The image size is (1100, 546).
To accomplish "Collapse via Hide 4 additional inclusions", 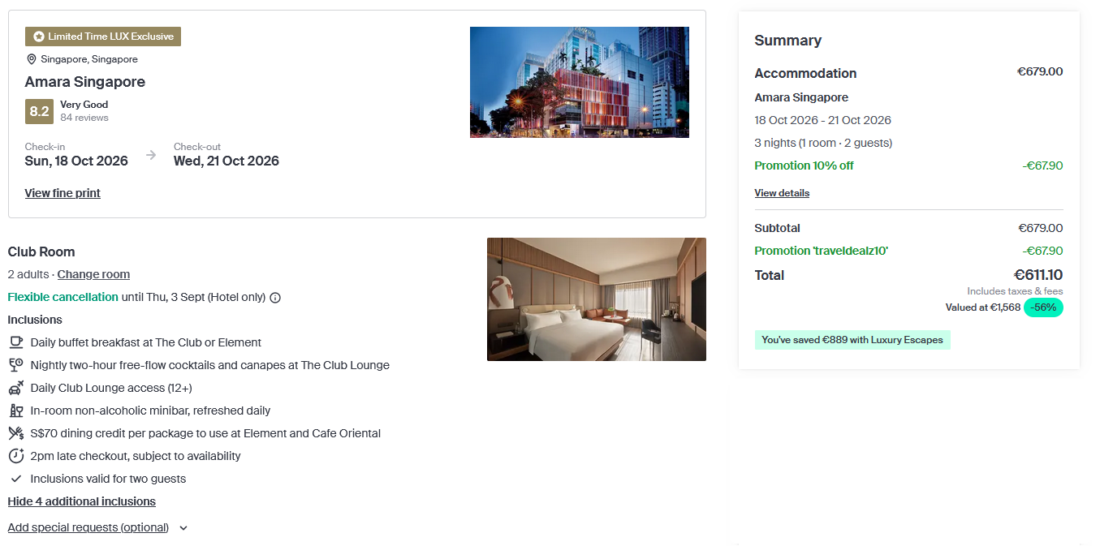I will (82, 501).
